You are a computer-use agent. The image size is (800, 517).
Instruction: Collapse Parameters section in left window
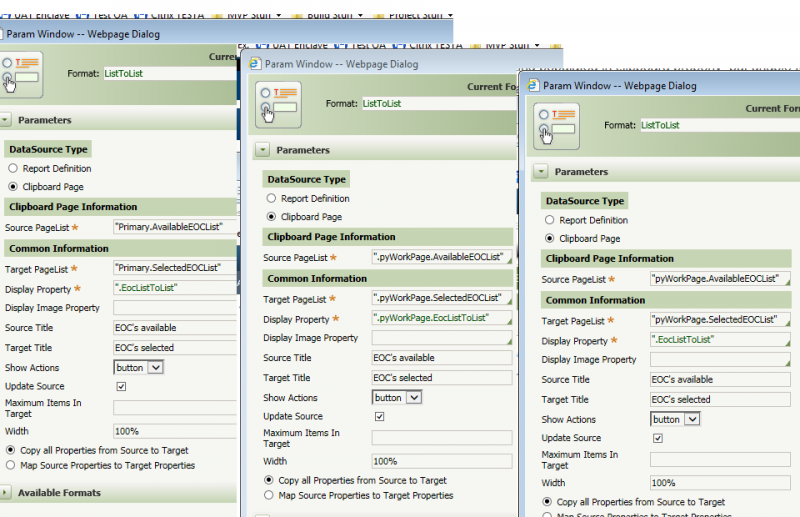click(x=5, y=120)
